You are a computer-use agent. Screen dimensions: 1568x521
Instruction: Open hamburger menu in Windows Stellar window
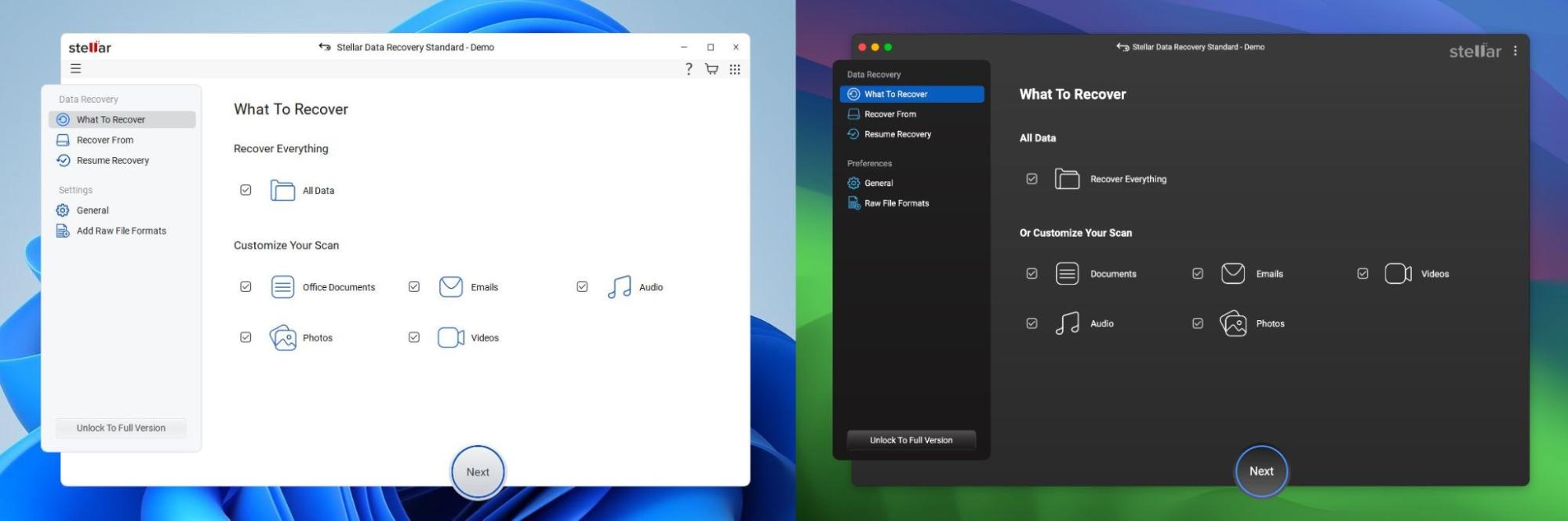(75, 69)
